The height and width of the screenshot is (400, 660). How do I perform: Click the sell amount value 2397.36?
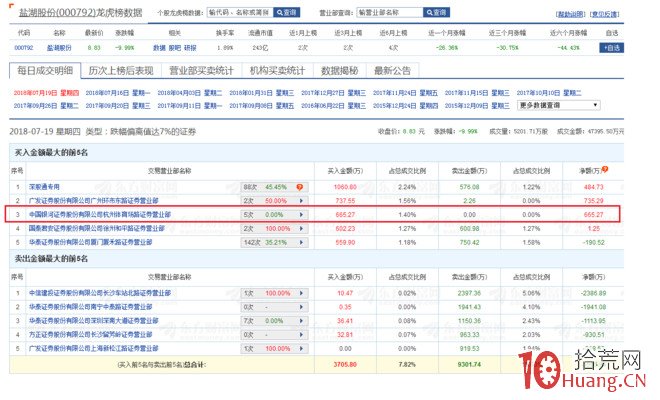point(469,293)
